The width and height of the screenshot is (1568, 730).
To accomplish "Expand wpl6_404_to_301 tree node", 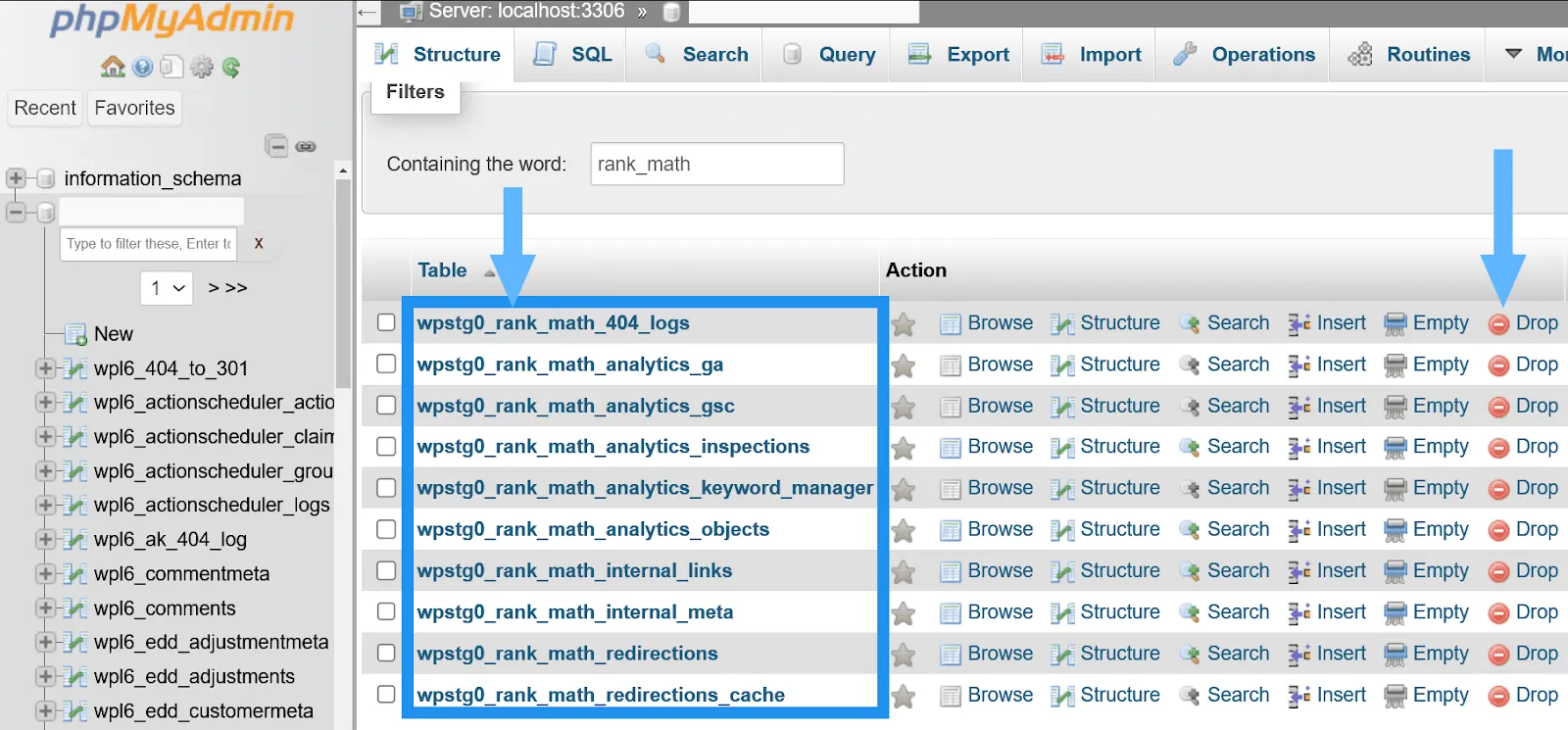I will pos(45,368).
